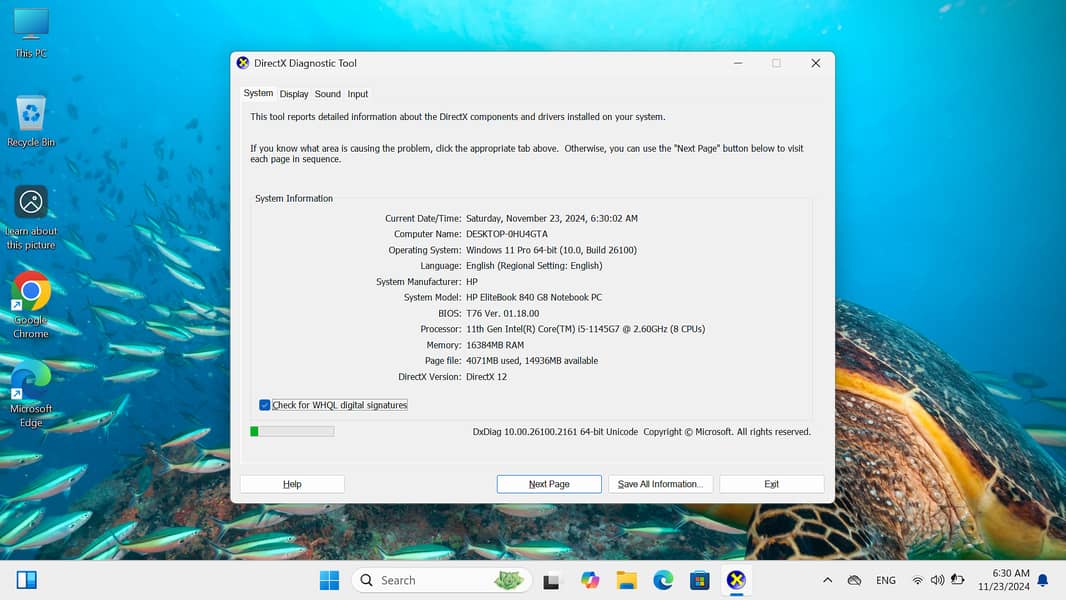Uncheck Check for WHQL digital signatures
This screenshot has width=1066, height=600.
(x=265, y=405)
